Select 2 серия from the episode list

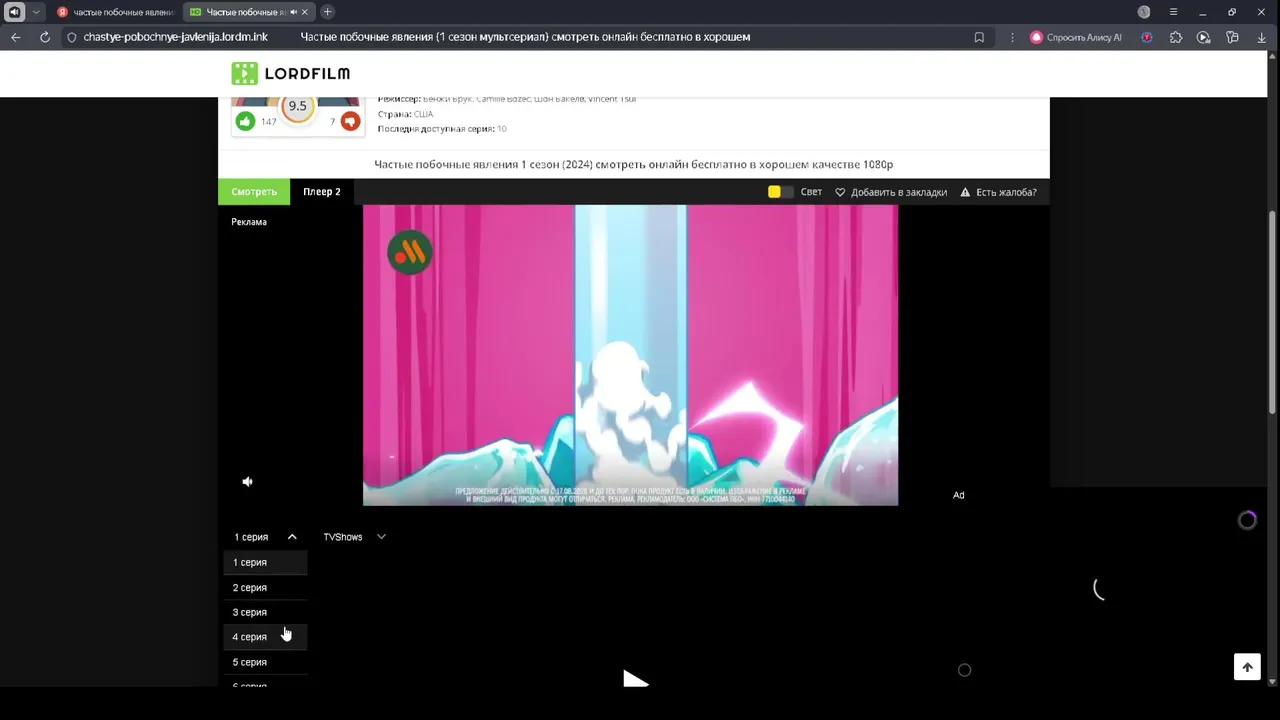coord(265,587)
